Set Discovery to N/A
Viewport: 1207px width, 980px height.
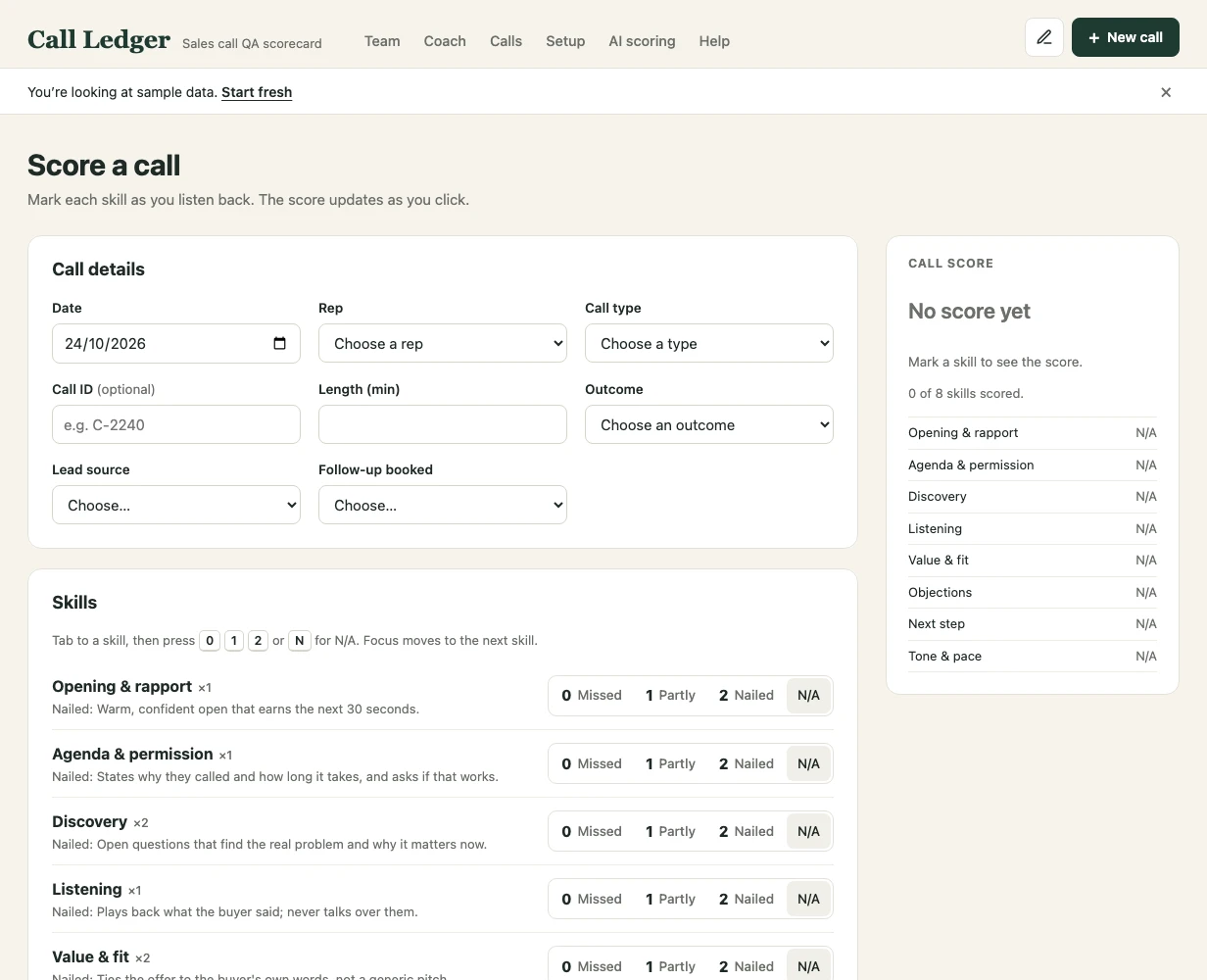808,831
